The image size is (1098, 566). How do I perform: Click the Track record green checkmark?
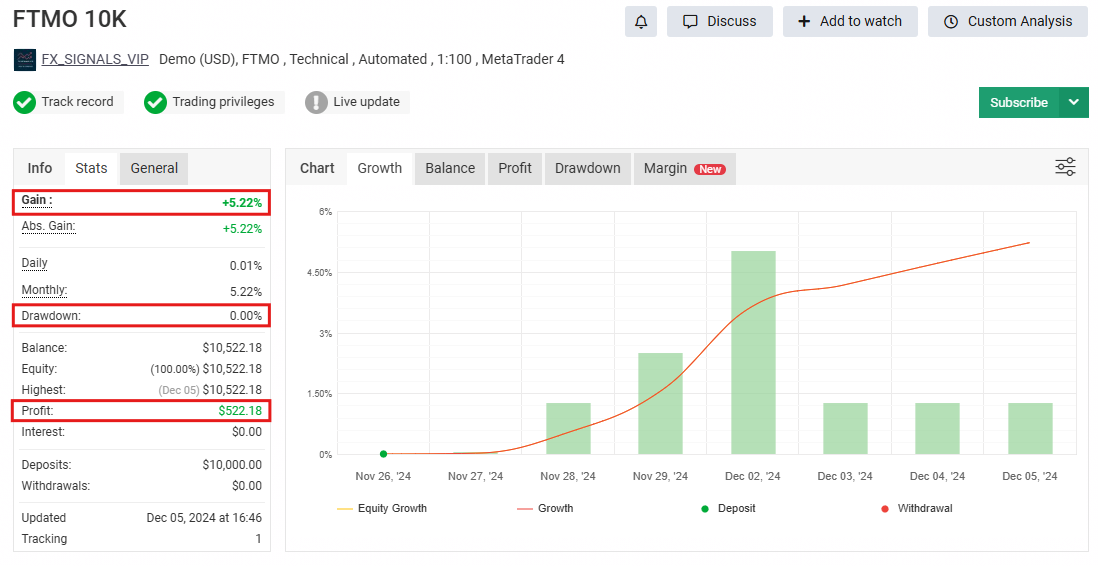coord(25,102)
